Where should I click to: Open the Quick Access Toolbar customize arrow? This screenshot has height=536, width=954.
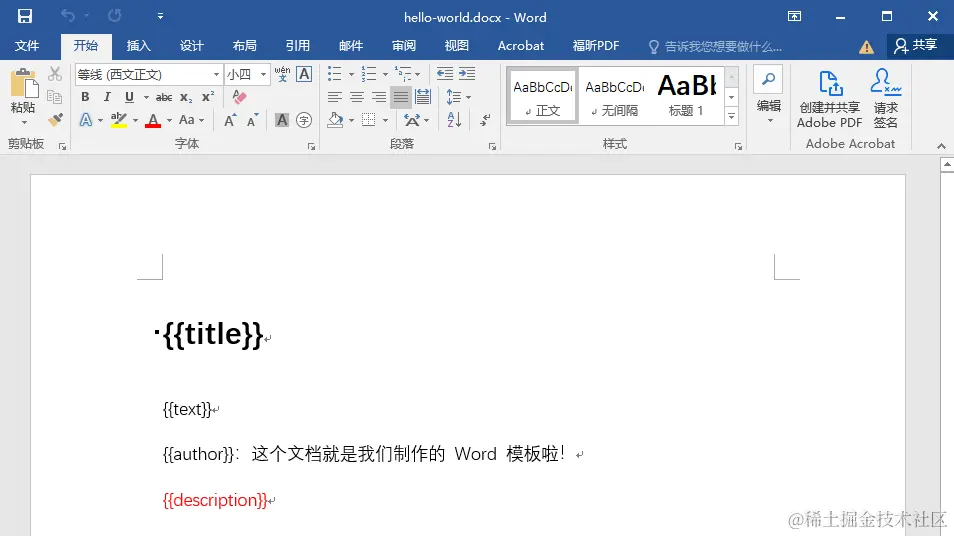[160, 16]
